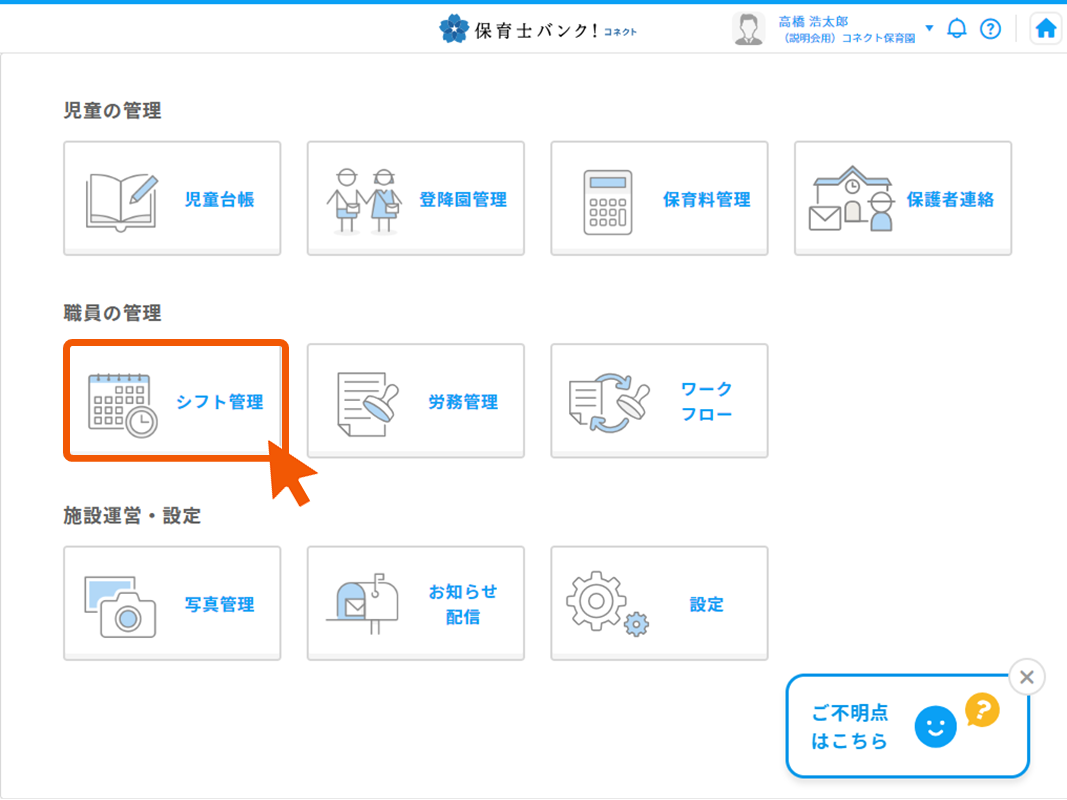Select the 高橋 浩太郎 user name
Screen dimensions: 1067x800
coord(813,21)
